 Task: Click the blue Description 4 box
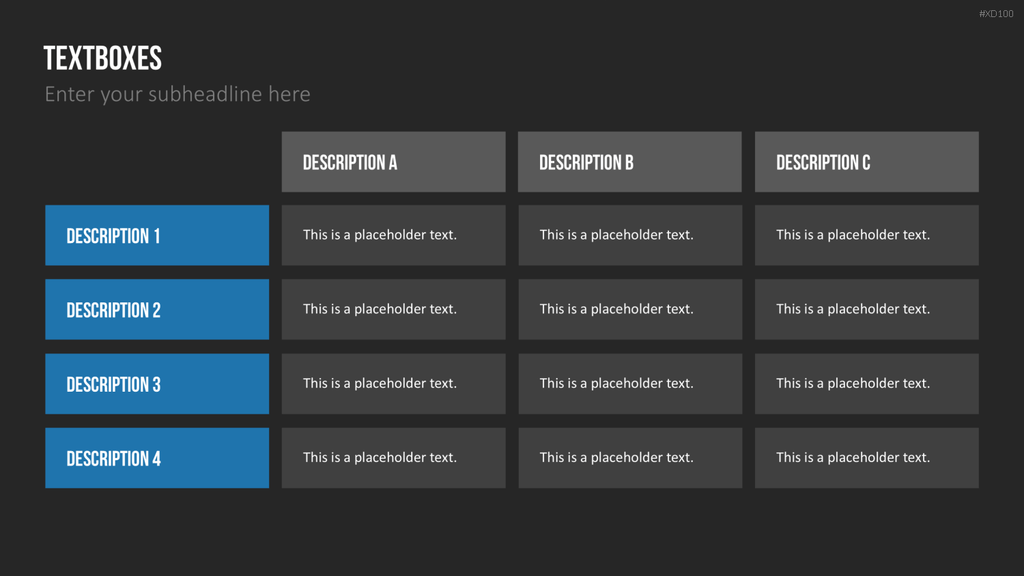(157, 458)
